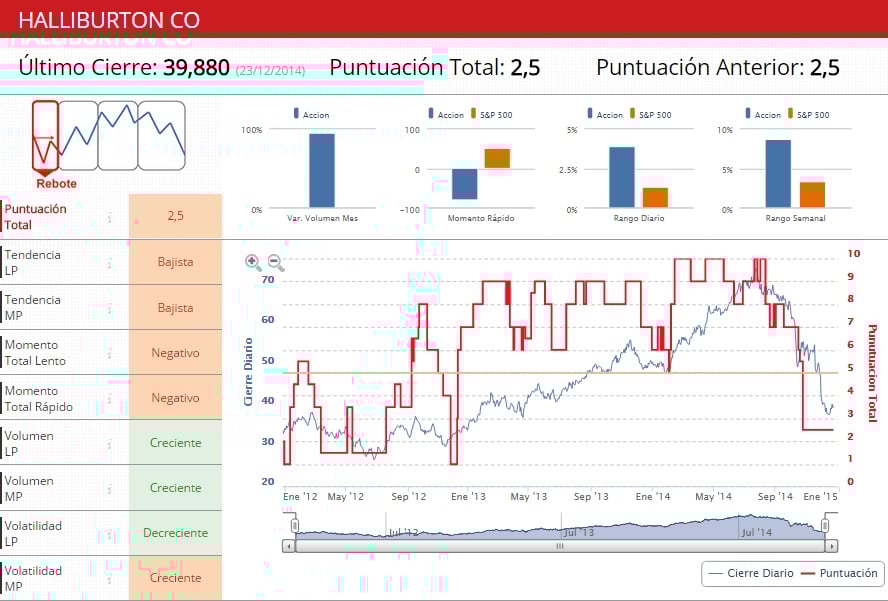Click the Var. Volumen Mes chart caption

coord(322,218)
